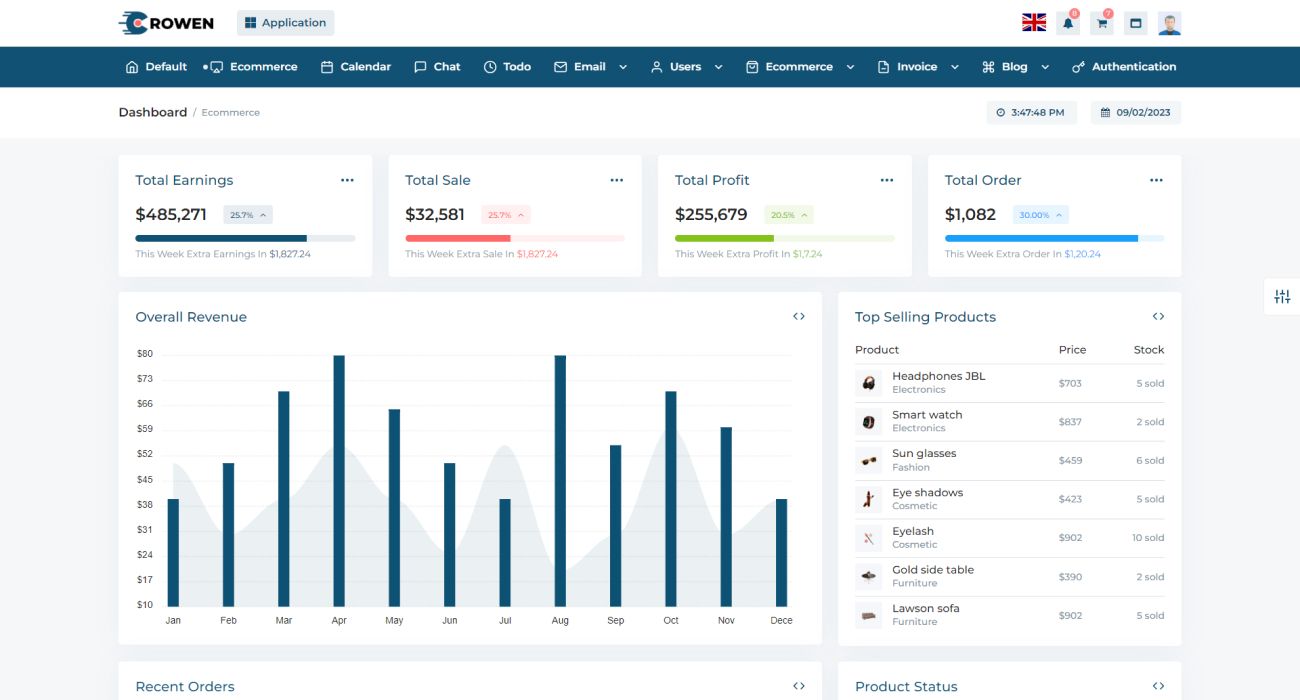The image size is (1300, 700).
Task: Click the Total Sale red progress bar
Action: [x=458, y=238]
